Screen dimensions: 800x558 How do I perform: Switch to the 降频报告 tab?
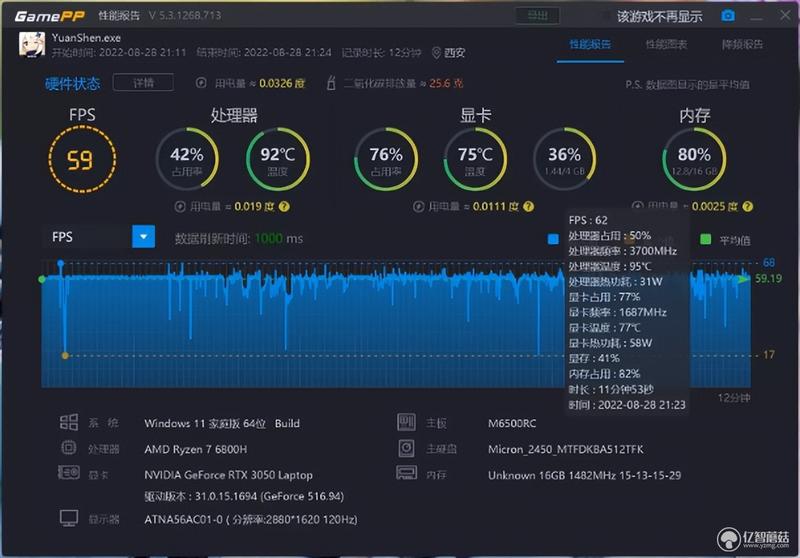(742, 44)
